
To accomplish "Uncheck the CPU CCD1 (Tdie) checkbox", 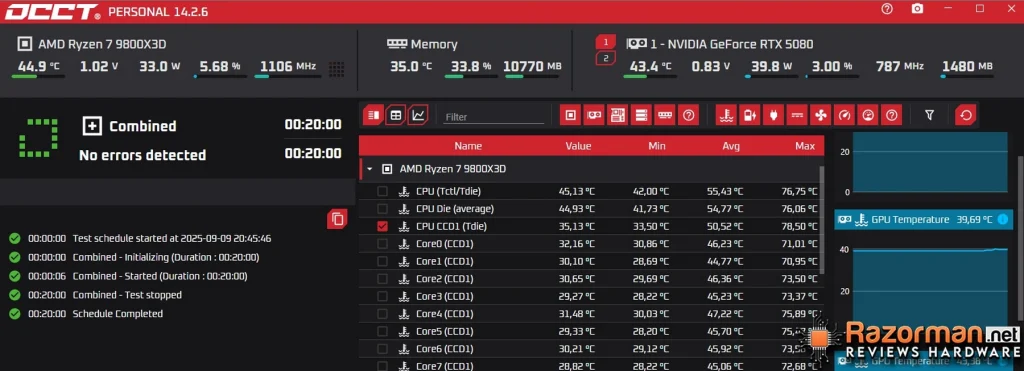I will [x=383, y=226].
